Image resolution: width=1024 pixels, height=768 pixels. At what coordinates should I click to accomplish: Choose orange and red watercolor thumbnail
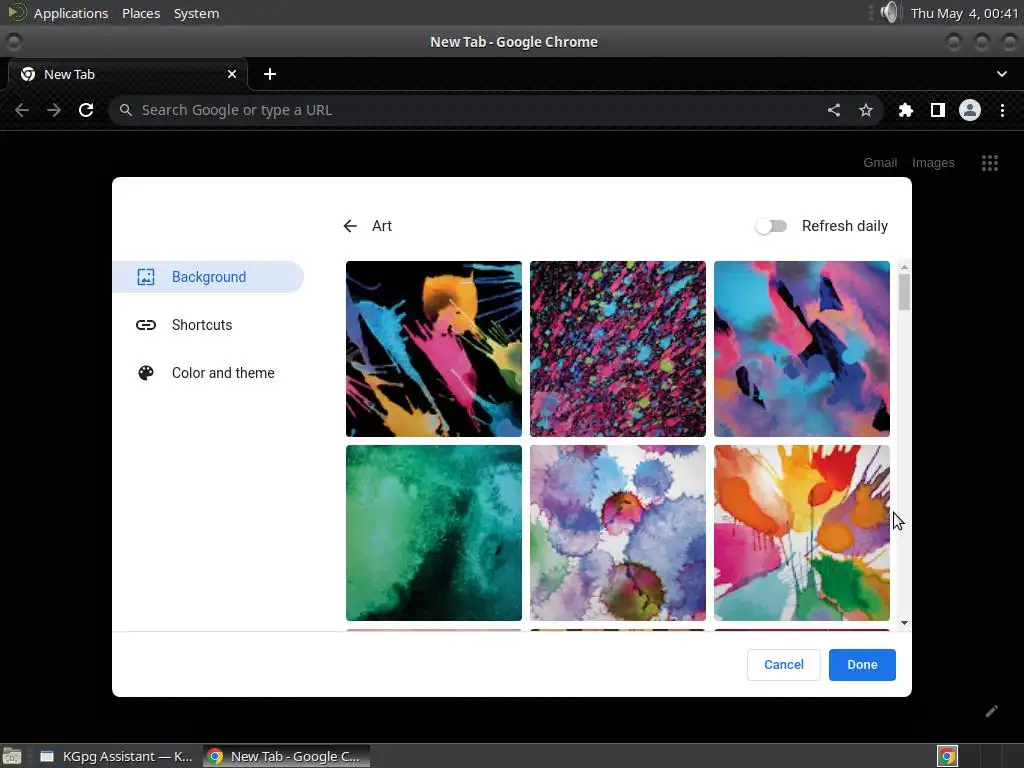coord(801,533)
